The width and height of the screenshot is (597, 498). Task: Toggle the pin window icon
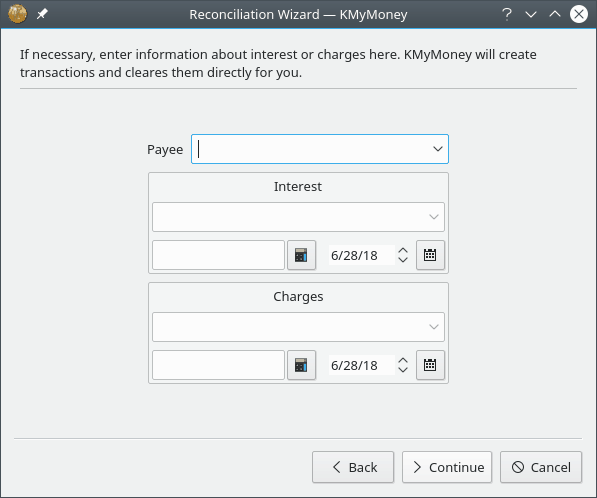(42, 14)
